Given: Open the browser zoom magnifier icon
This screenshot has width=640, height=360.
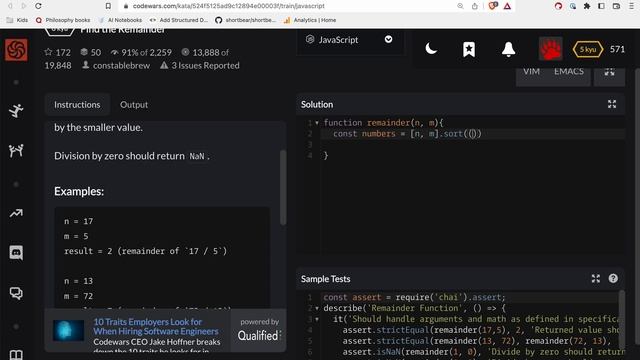Looking at the screenshot, I should tap(460, 6).
